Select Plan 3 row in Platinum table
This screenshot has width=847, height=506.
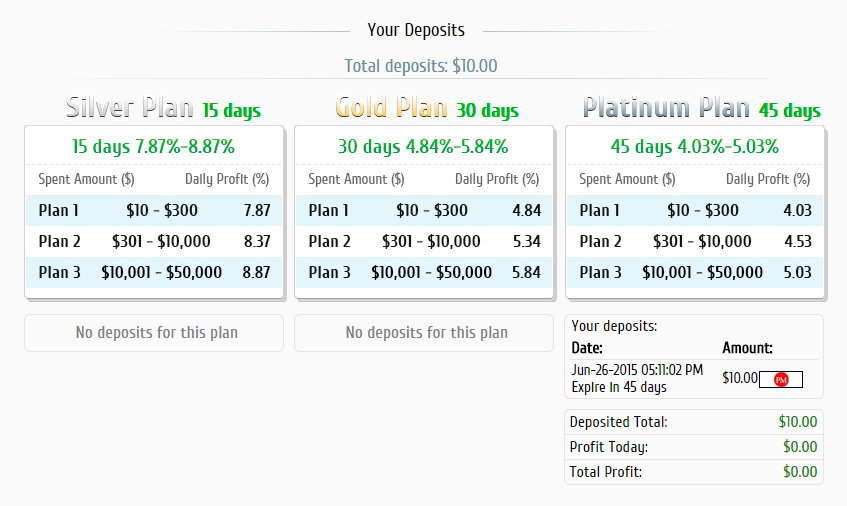pos(695,272)
